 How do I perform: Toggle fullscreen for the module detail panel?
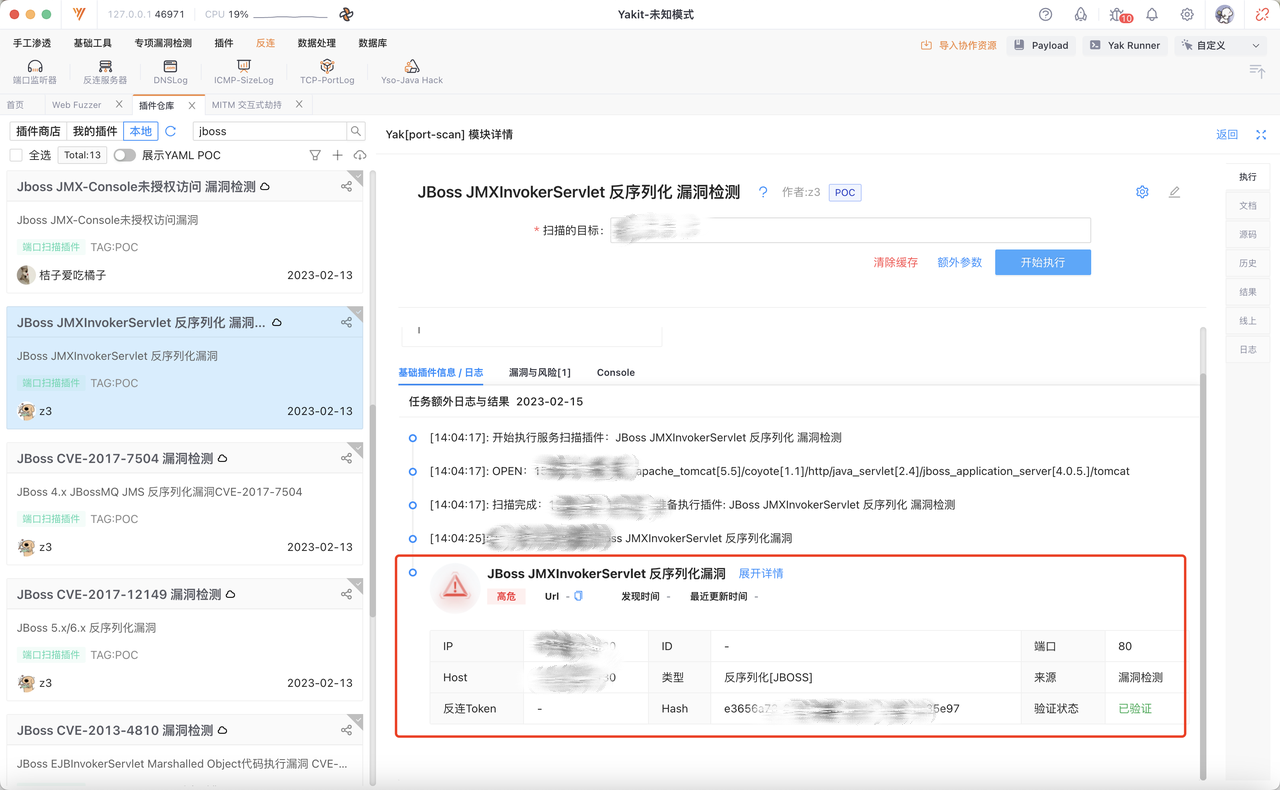1261,135
